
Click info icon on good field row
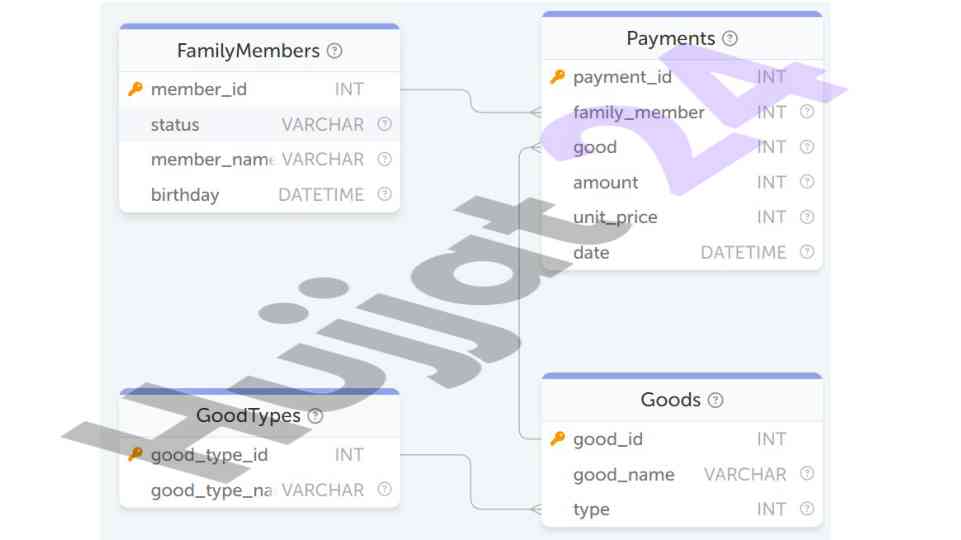pyautogui.click(x=807, y=147)
